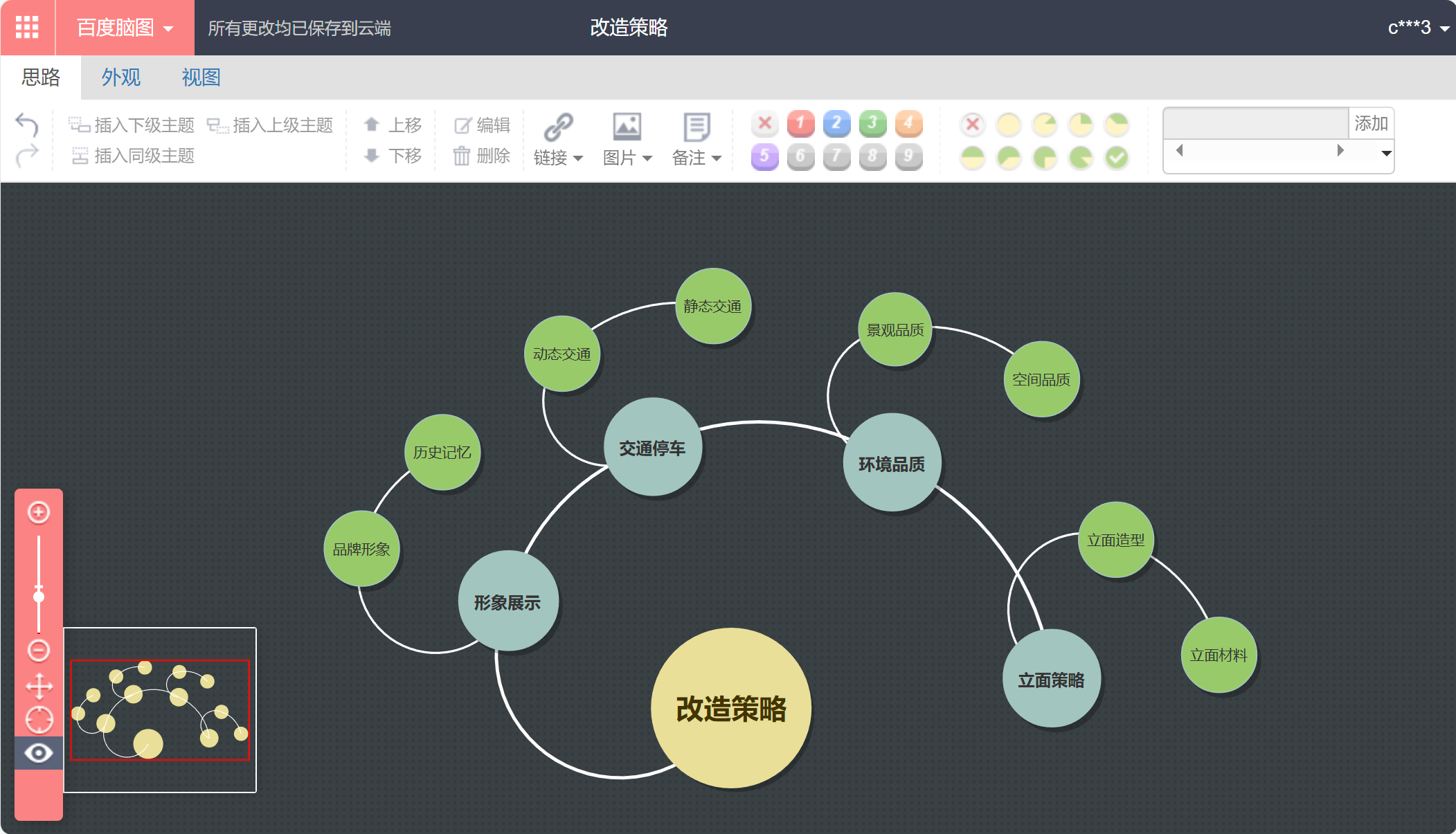Viewport: 1456px width, 834px height.
Task: Assign priority 1 badge to topic
Action: [x=800, y=123]
